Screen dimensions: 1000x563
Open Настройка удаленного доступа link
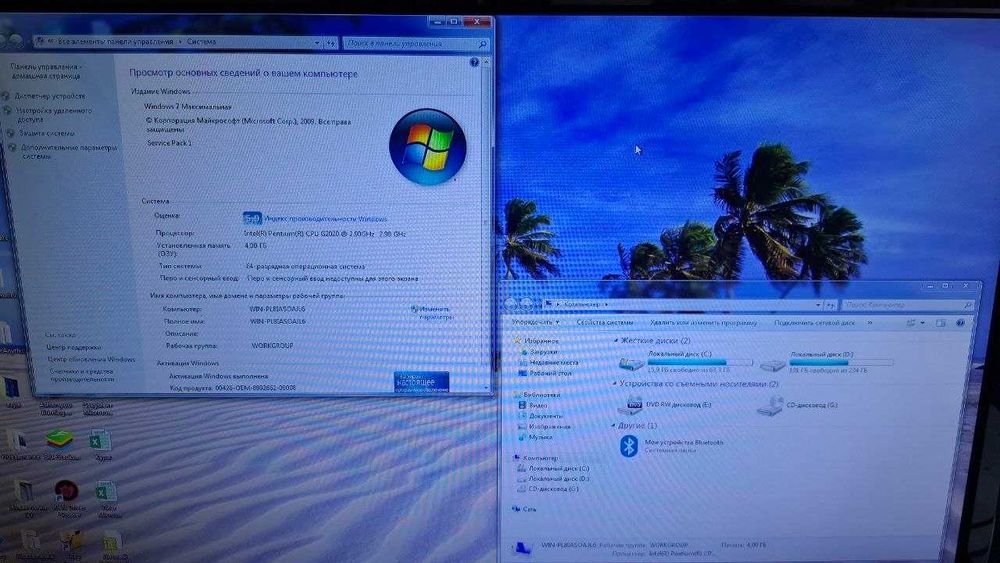pos(54,115)
